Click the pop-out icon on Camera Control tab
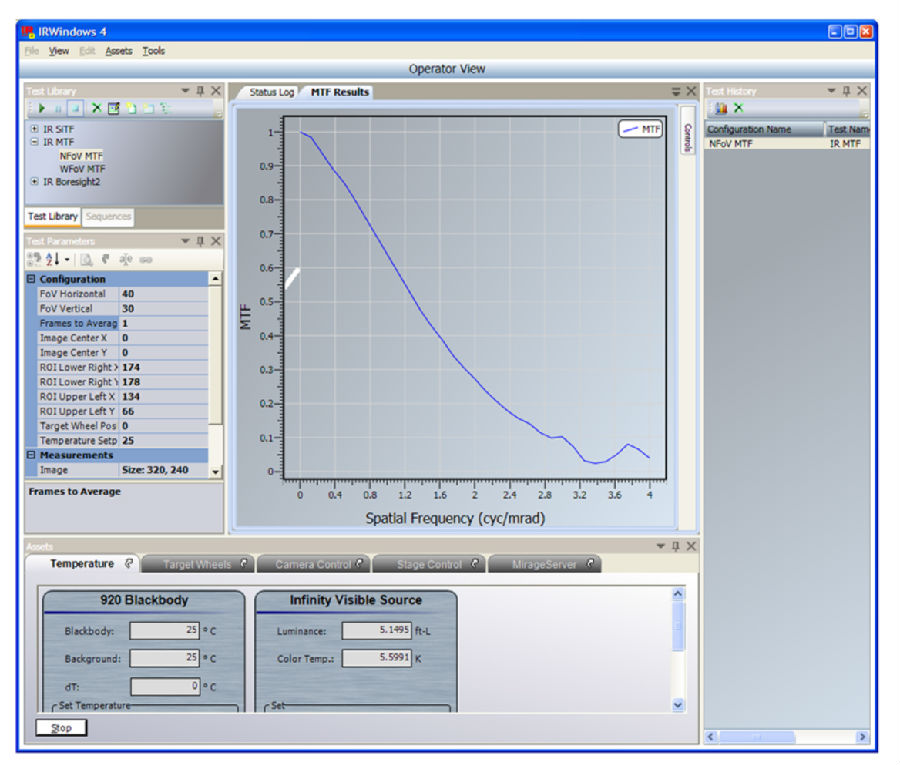The height and width of the screenshot is (765, 900). pos(359,564)
